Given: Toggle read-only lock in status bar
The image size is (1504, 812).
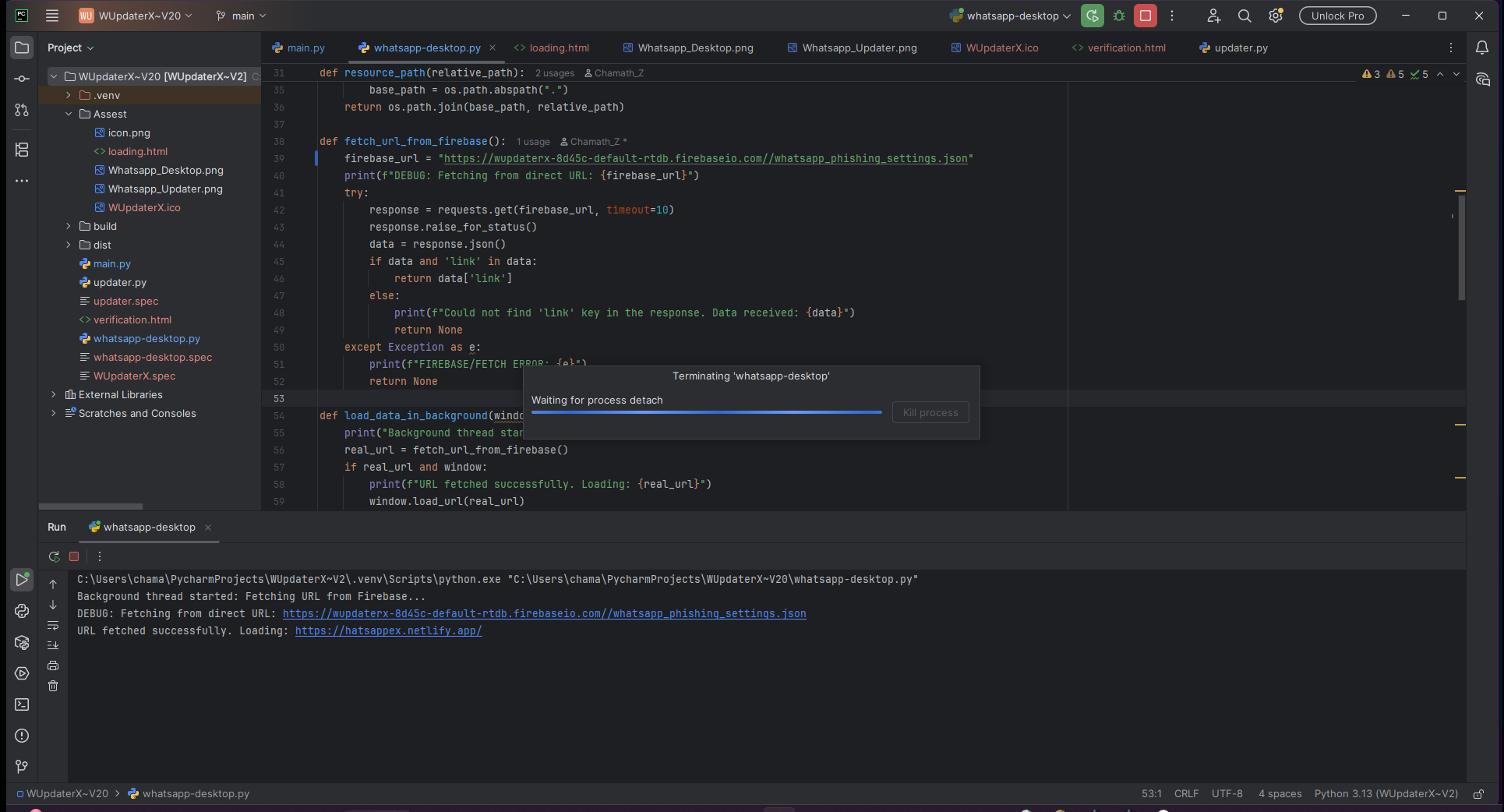Looking at the screenshot, I should [1478, 794].
